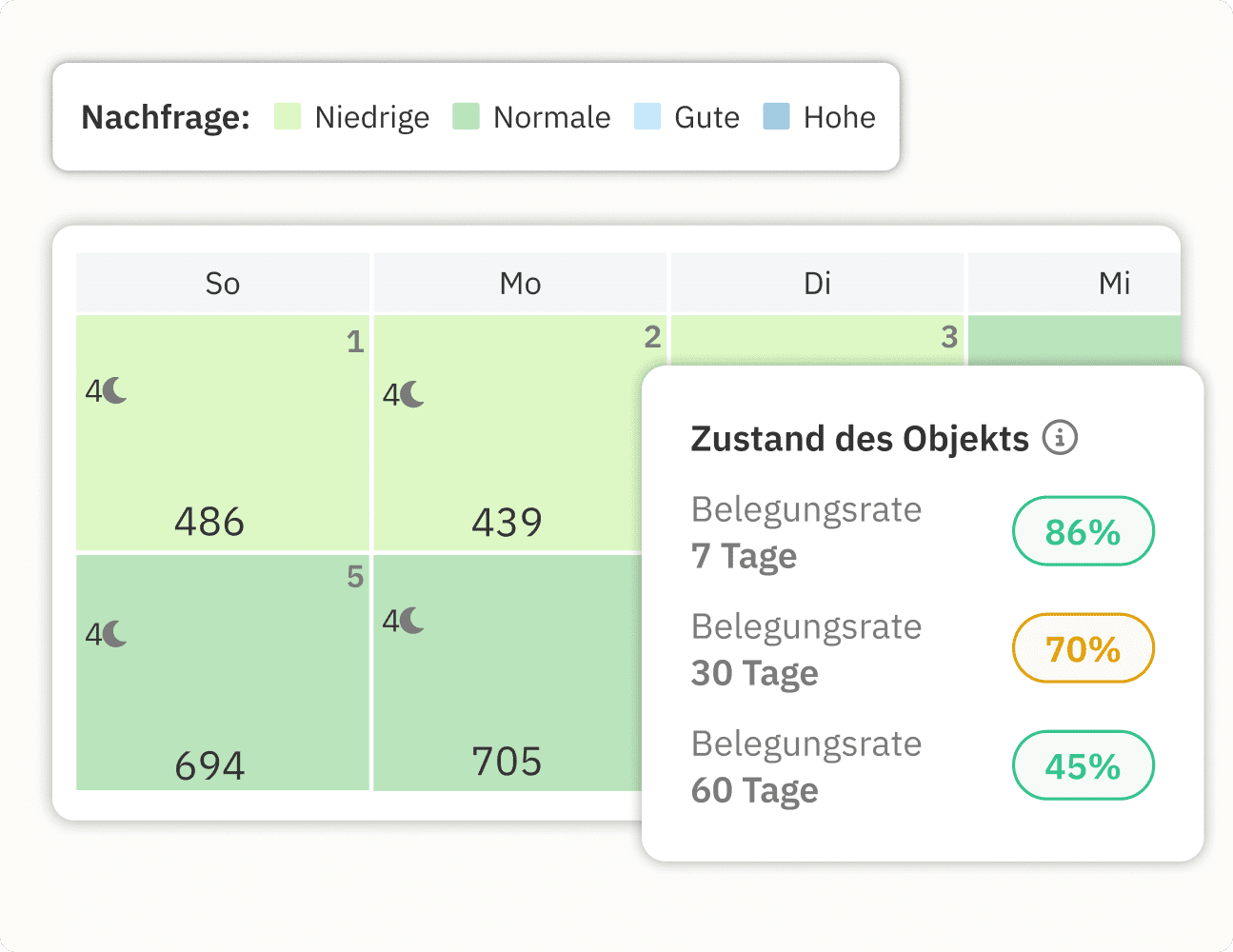Open details for the 86% occupancy badge
The height and width of the screenshot is (952, 1233).
pos(1083,531)
